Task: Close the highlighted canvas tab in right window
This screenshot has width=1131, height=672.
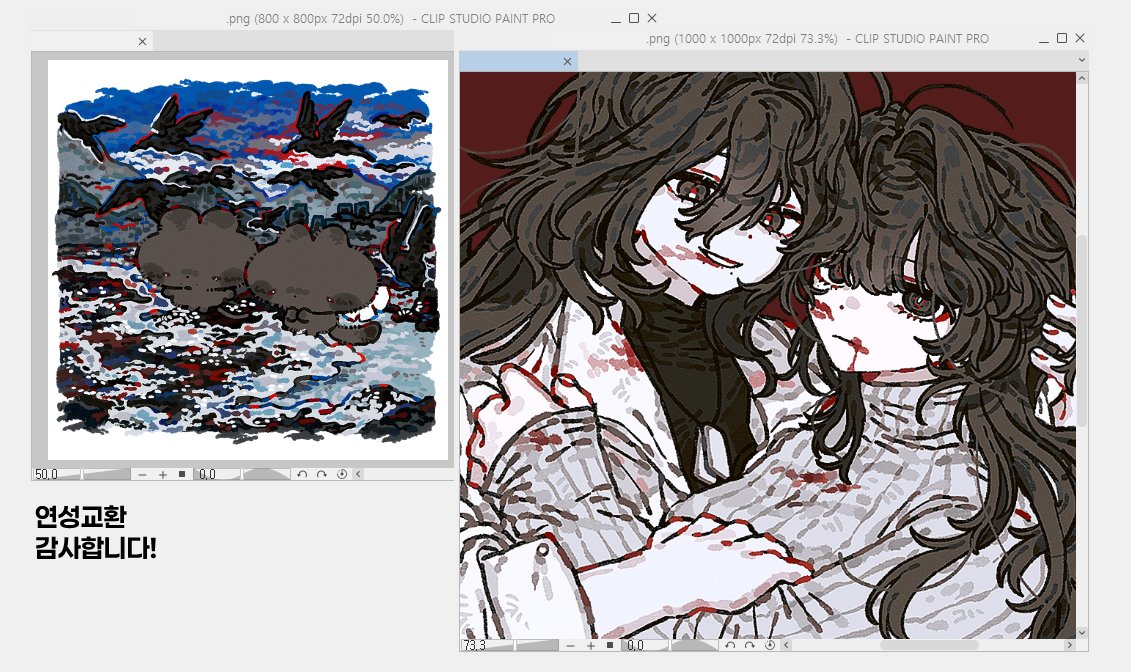Action: (x=567, y=61)
